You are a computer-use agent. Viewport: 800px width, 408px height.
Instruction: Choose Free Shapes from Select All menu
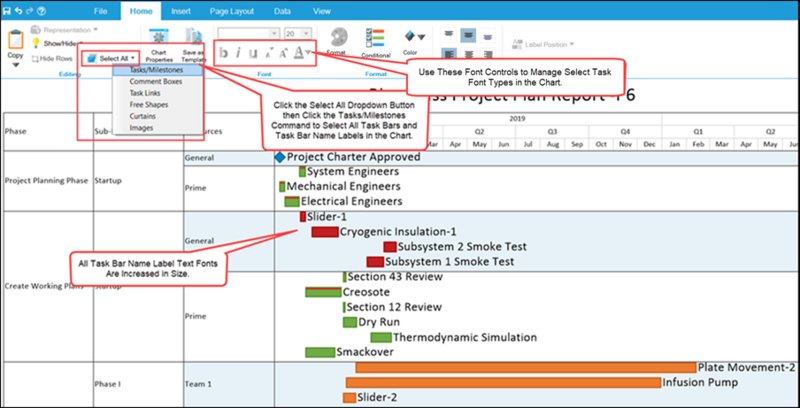158,105
